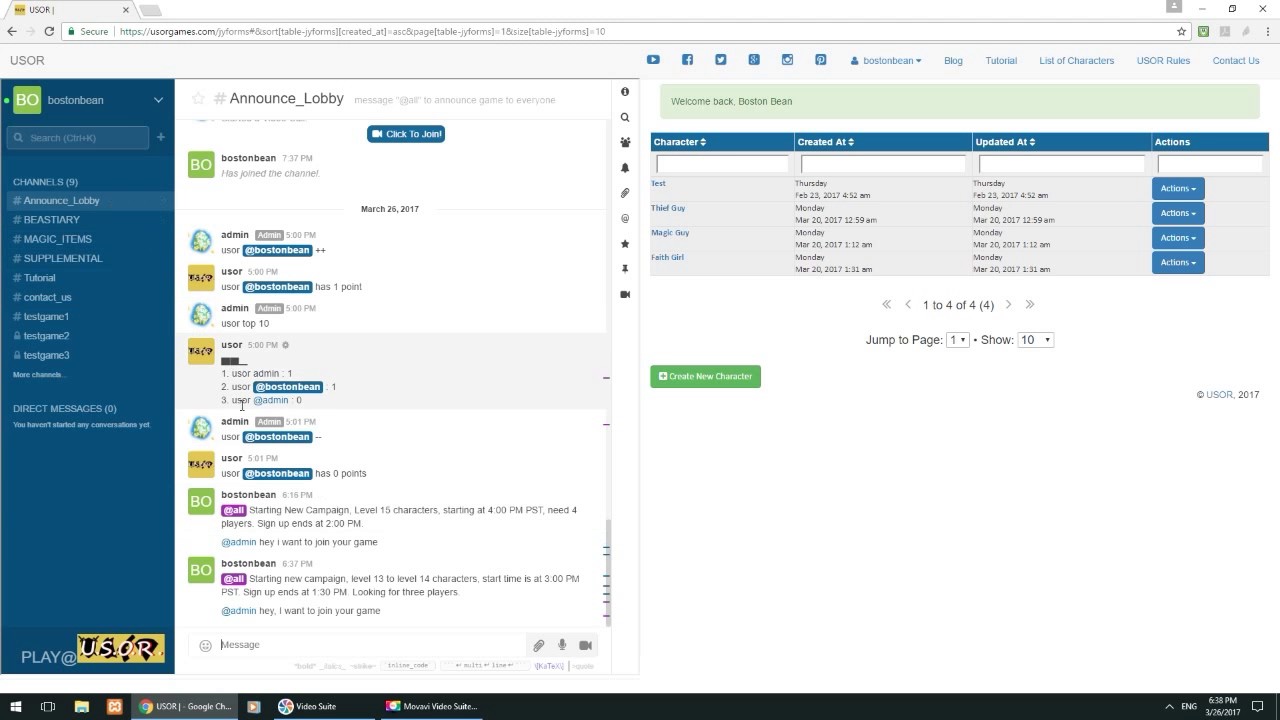Open Contact Us page
The width and height of the screenshot is (1280, 720).
point(1236,61)
